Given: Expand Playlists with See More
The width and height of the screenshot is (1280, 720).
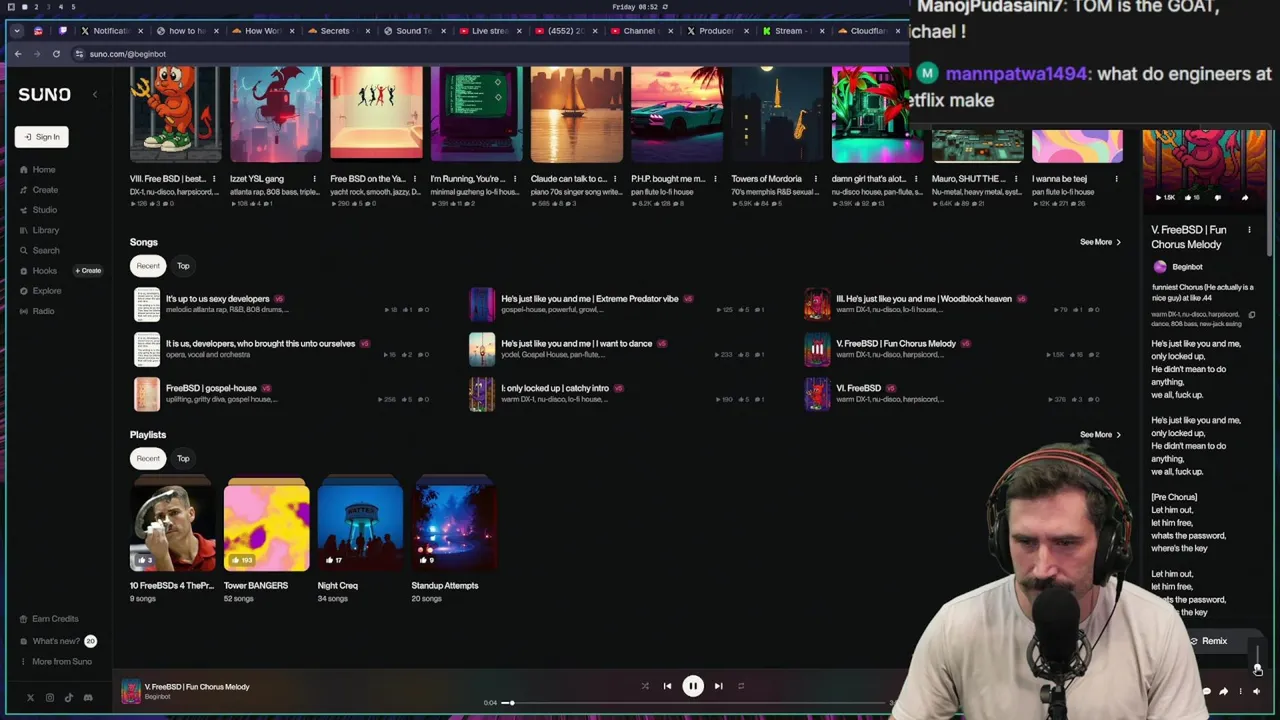Looking at the screenshot, I should click(x=1100, y=435).
